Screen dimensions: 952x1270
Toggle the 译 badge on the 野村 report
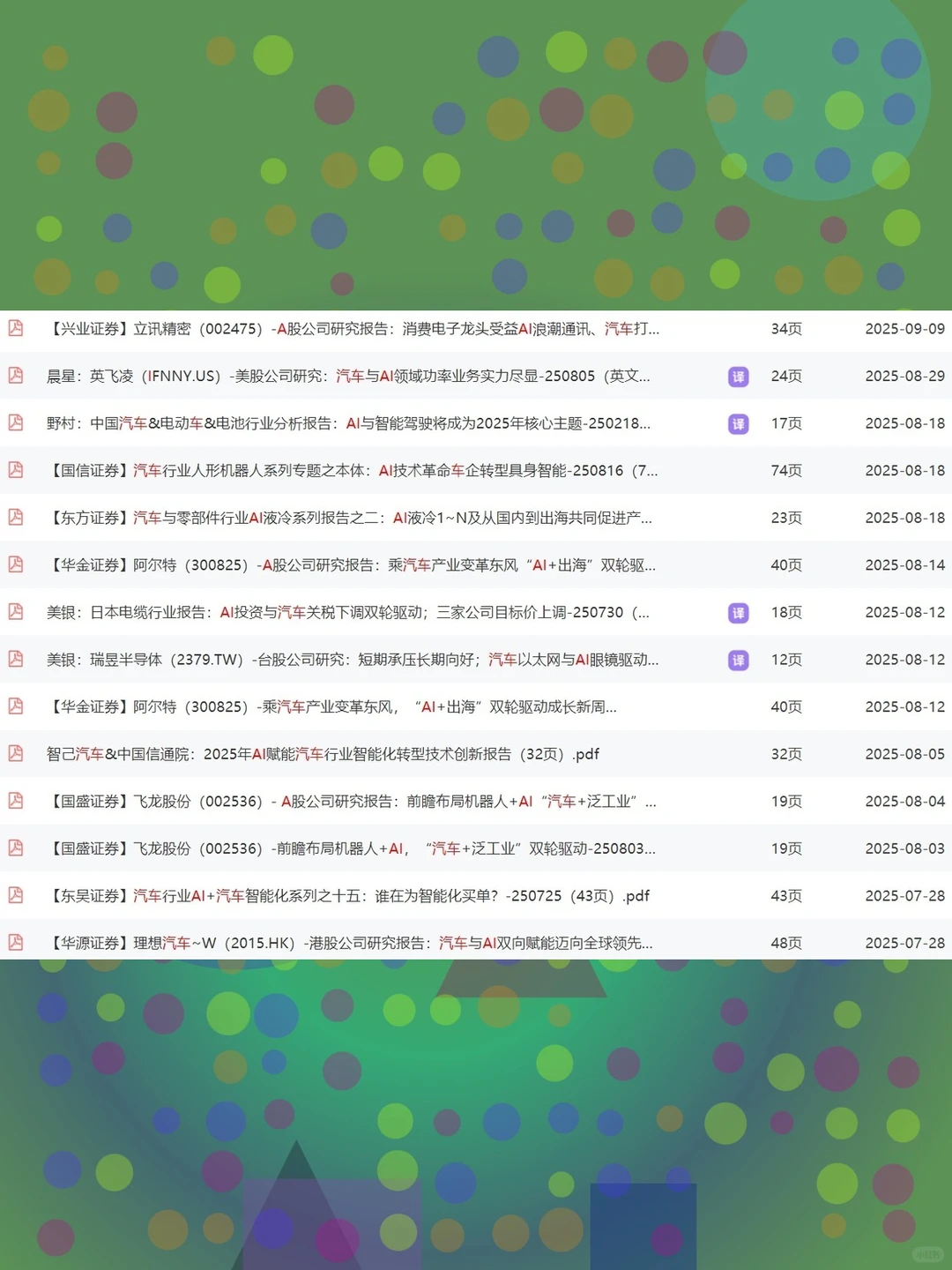(x=739, y=424)
